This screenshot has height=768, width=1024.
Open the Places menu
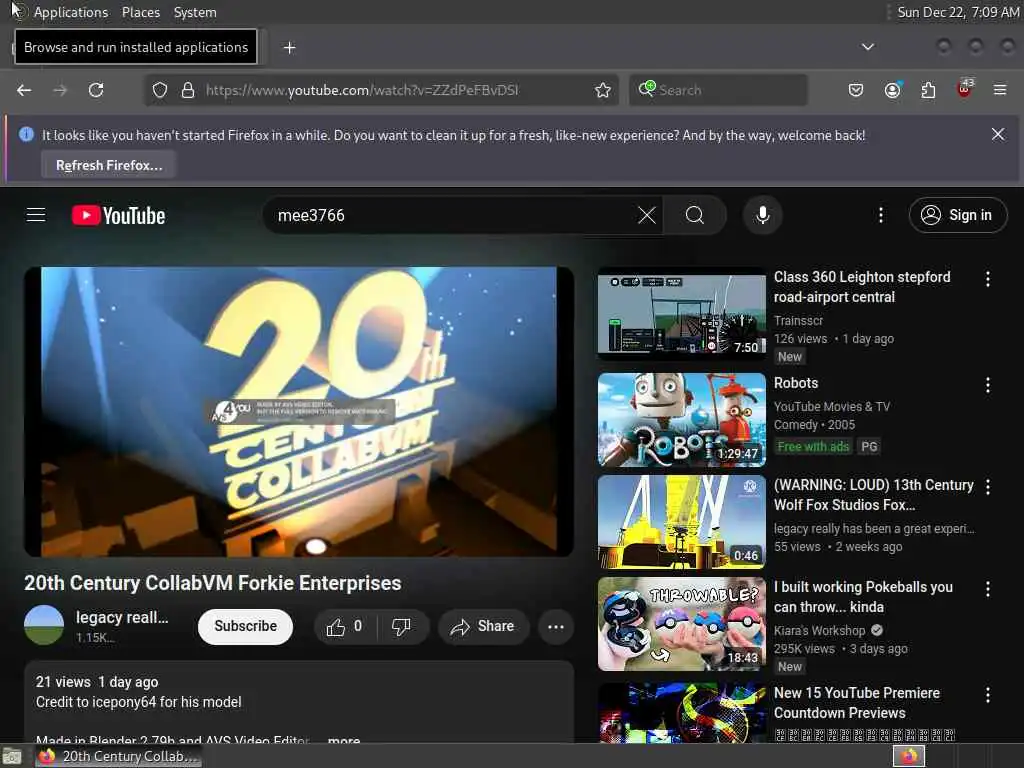tap(141, 12)
